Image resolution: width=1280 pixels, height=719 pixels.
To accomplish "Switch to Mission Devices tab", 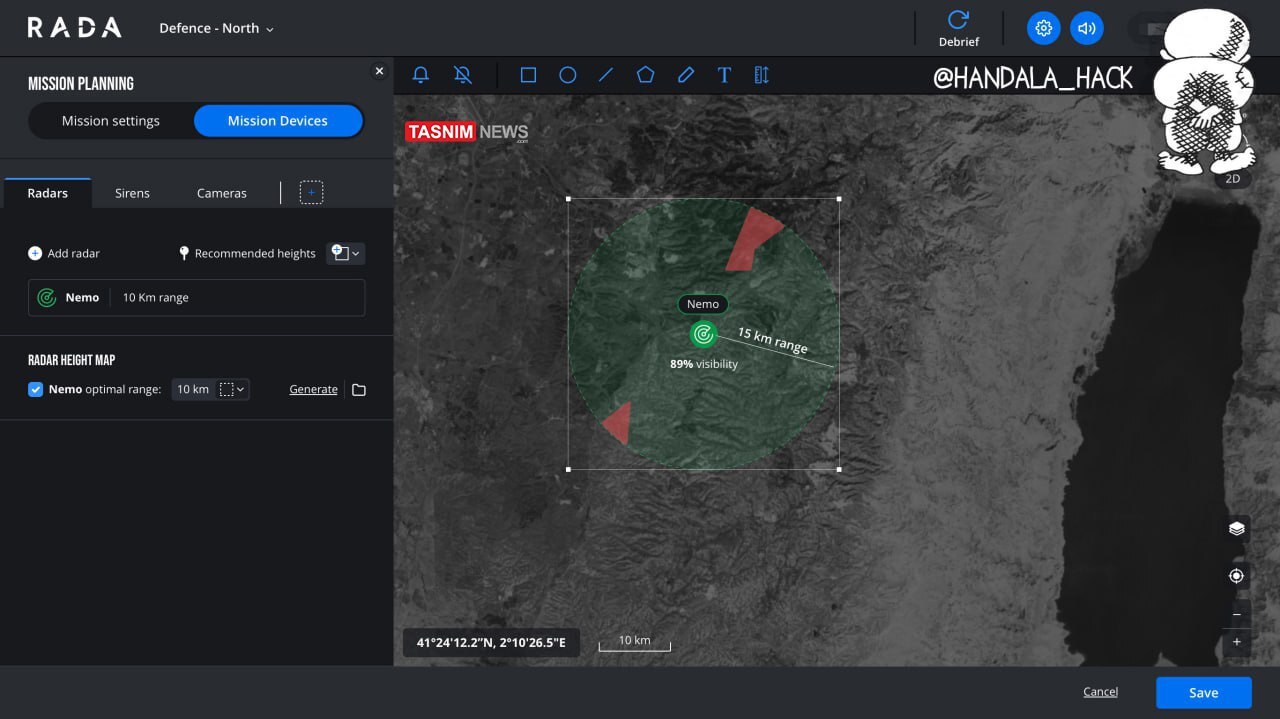I will coord(278,121).
